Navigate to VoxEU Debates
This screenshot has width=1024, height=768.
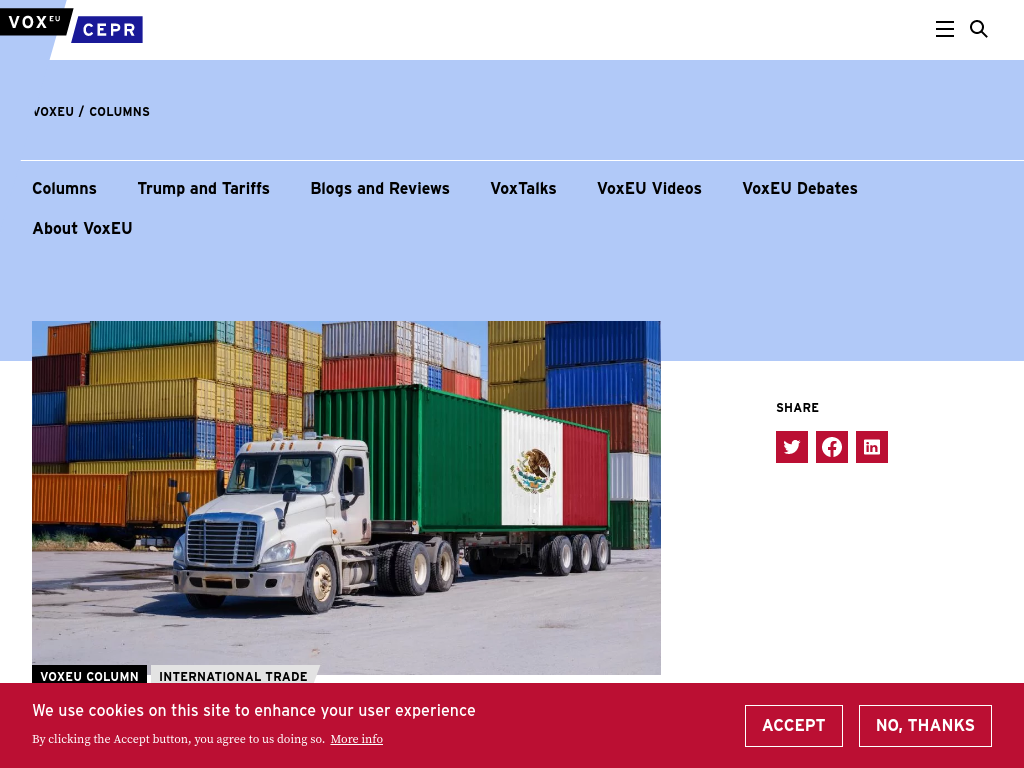pyautogui.click(x=800, y=188)
